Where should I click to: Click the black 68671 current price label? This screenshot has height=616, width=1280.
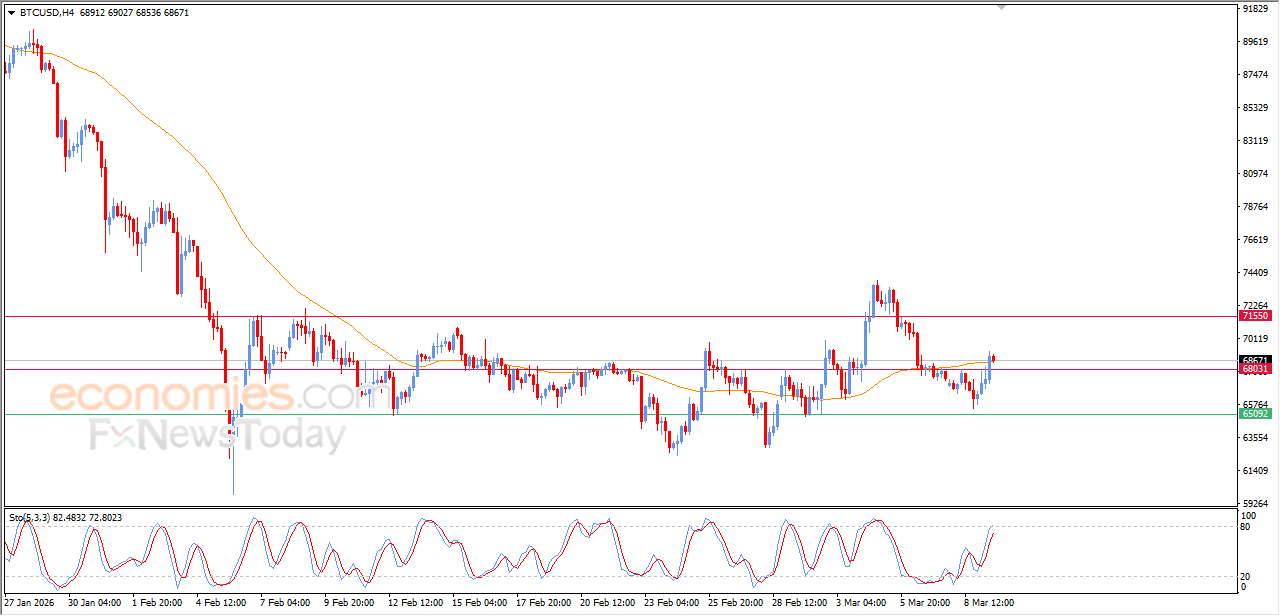1255,360
